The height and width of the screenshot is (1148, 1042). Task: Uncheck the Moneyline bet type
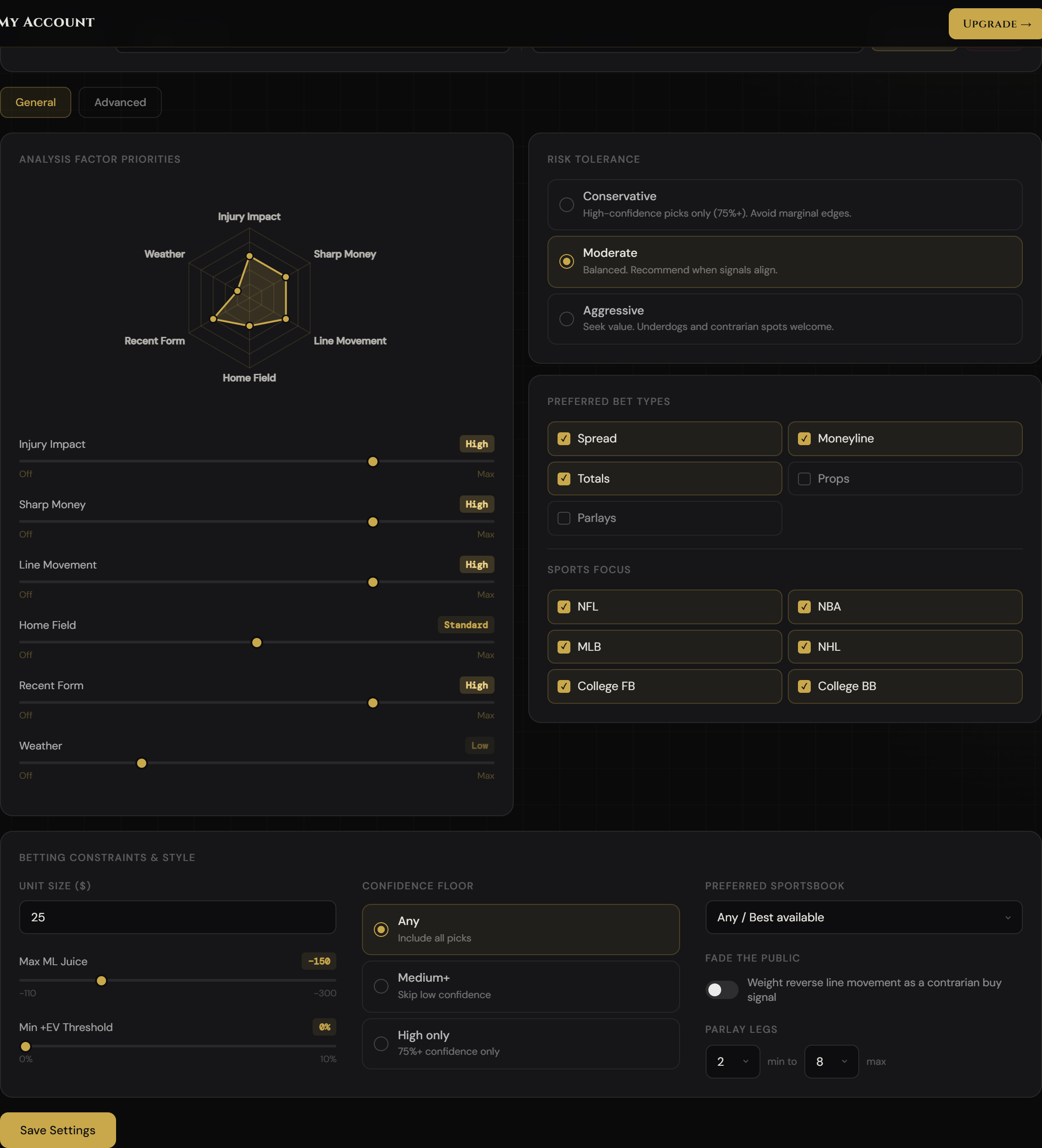[x=905, y=438]
